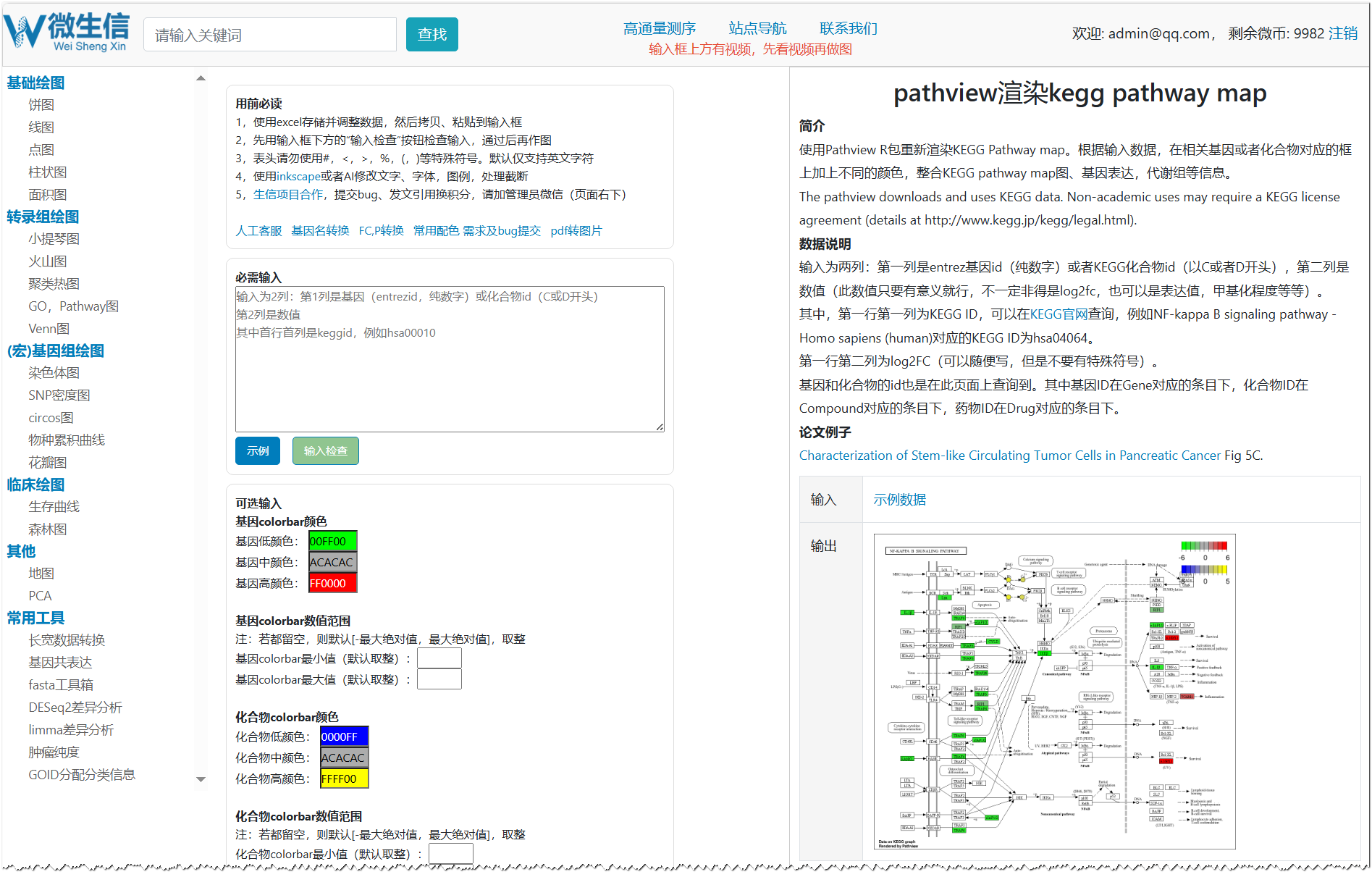The image size is (1372, 877).
Task: Select GOID分配分类信息 in the sidebar
Action: [x=82, y=775]
